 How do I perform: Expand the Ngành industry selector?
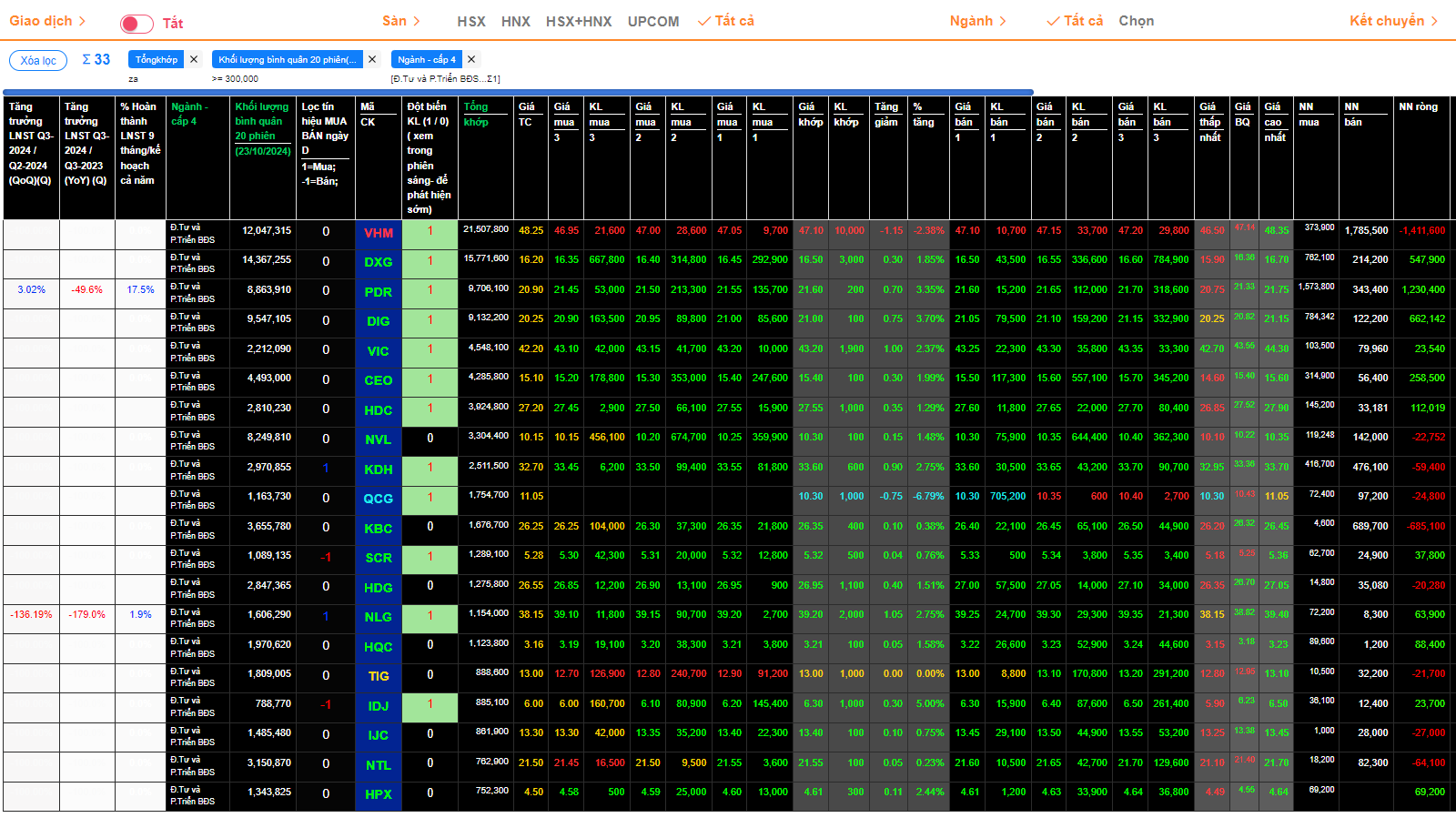coord(978,21)
